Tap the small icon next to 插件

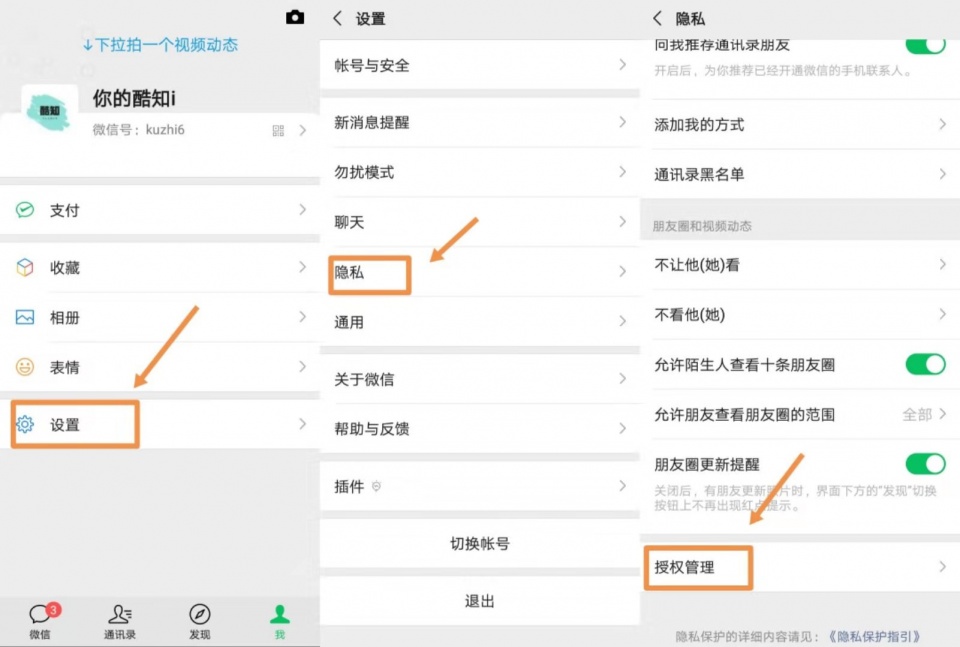point(377,487)
